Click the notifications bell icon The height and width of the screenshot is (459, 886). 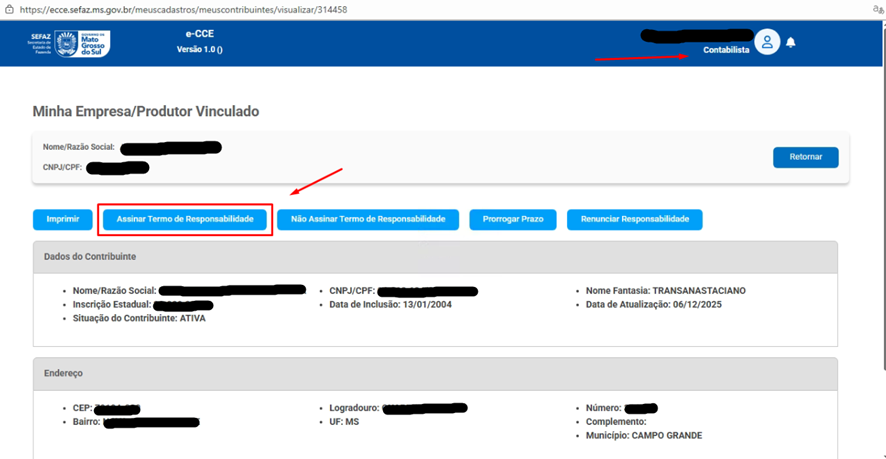pyautogui.click(x=791, y=43)
